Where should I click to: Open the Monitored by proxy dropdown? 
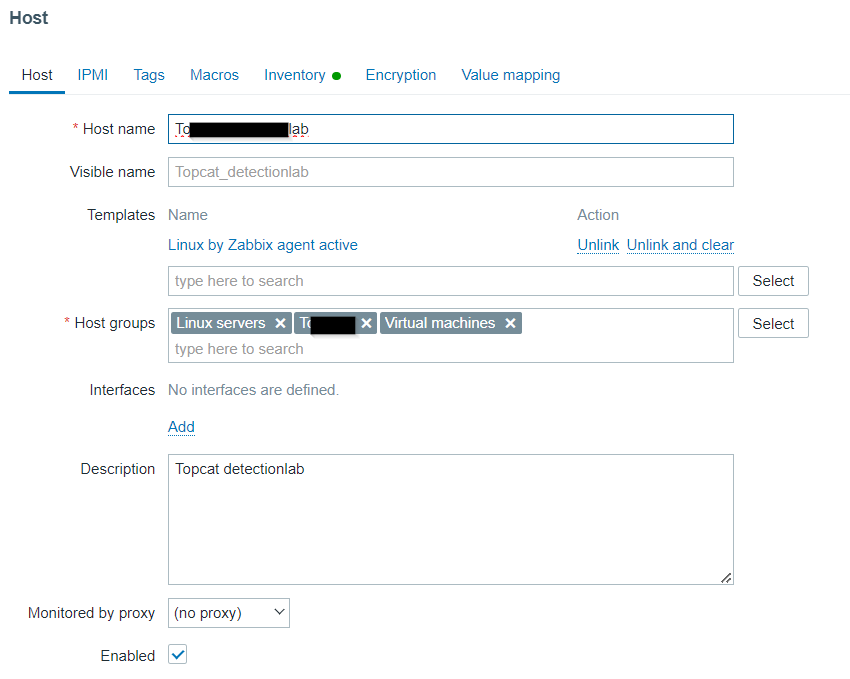(x=229, y=613)
